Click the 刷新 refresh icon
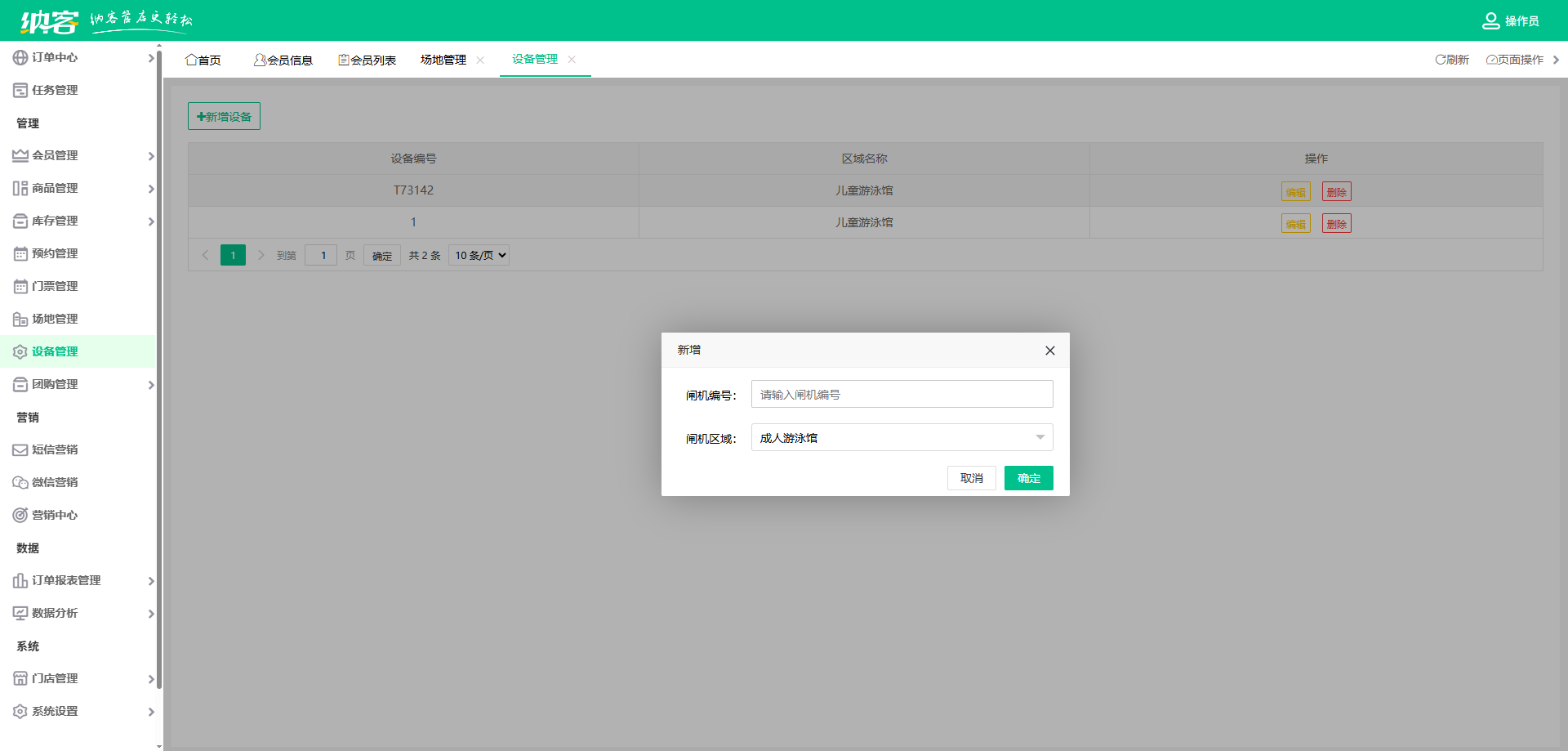 tap(1441, 60)
